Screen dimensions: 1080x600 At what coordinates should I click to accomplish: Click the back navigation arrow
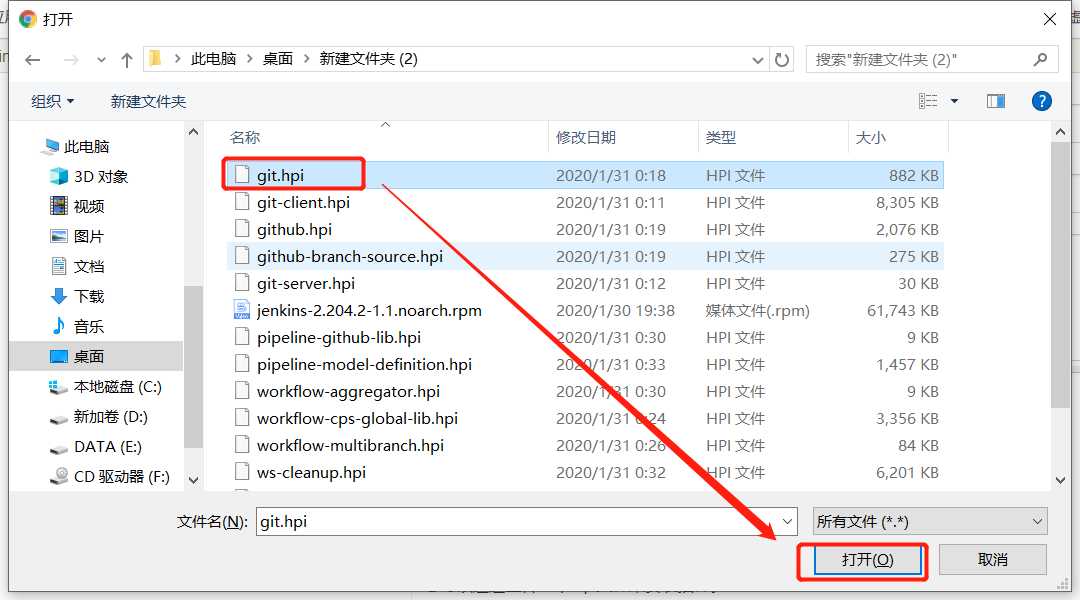coord(32,60)
